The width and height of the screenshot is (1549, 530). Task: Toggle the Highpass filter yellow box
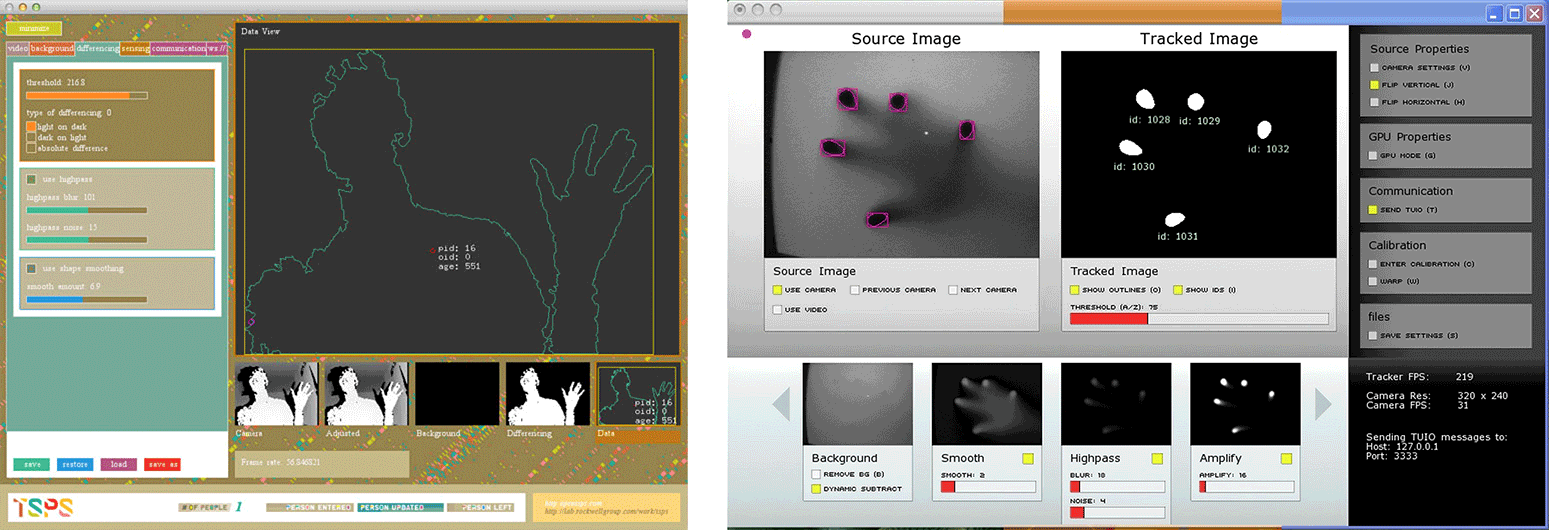click(x=1157, y=459)
